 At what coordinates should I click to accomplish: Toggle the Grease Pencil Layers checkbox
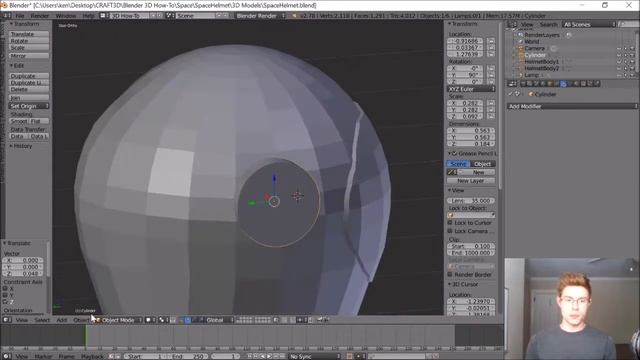[455, 153]
